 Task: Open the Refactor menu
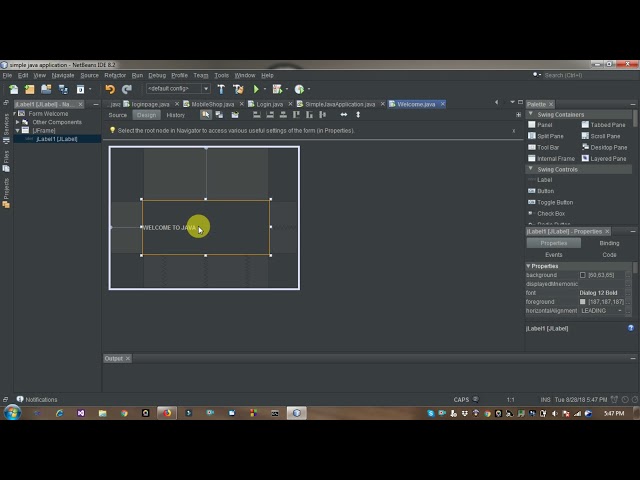(115, 76)
